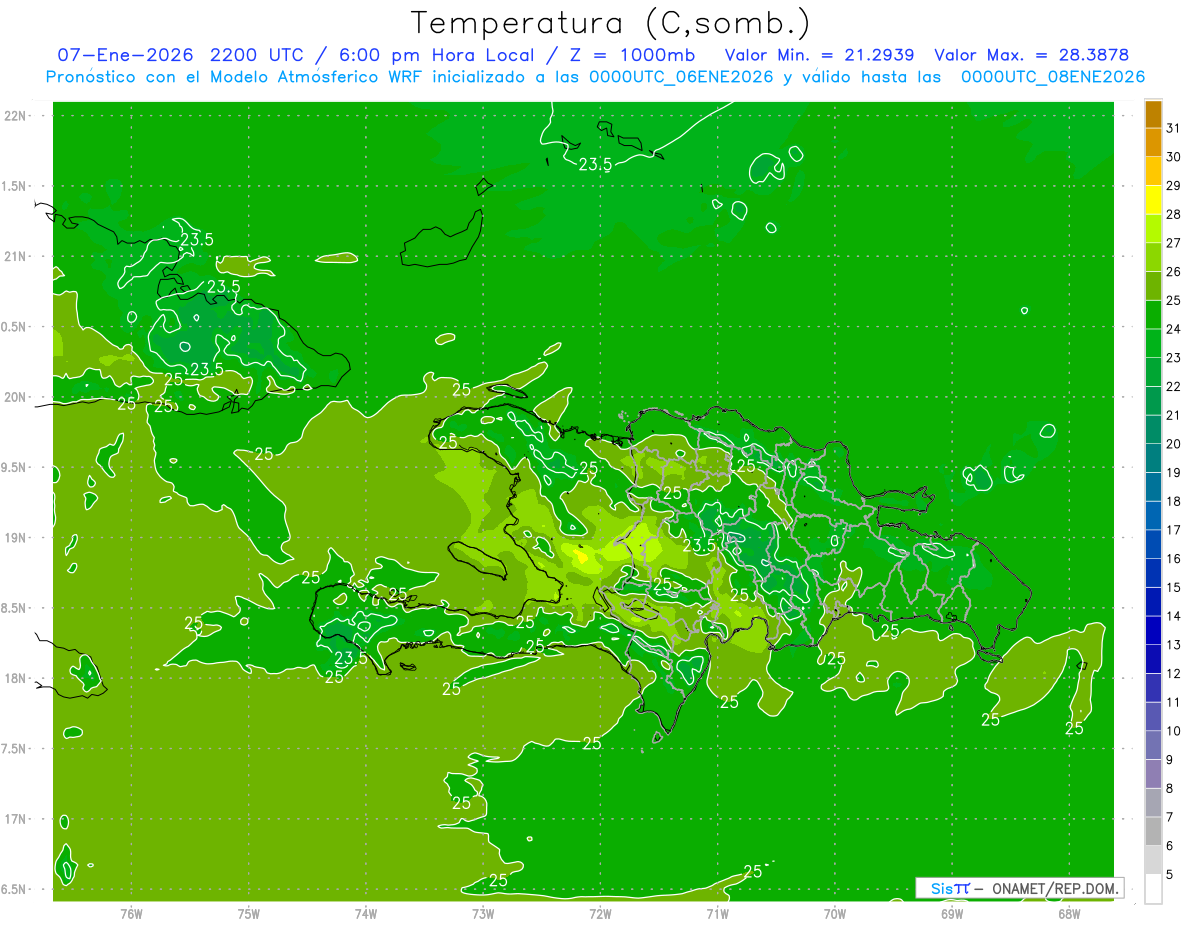Click the "68W" longitude axis label

[1069, 914]
